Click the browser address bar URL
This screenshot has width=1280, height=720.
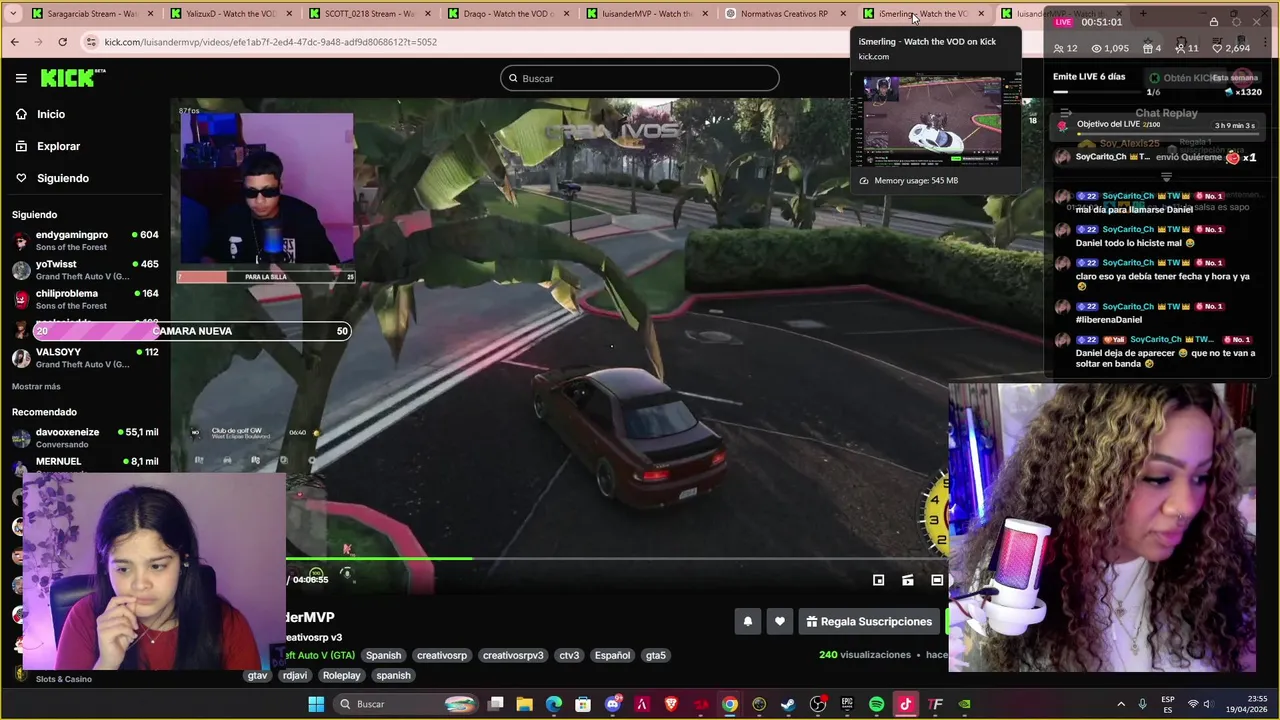(270, 42)
